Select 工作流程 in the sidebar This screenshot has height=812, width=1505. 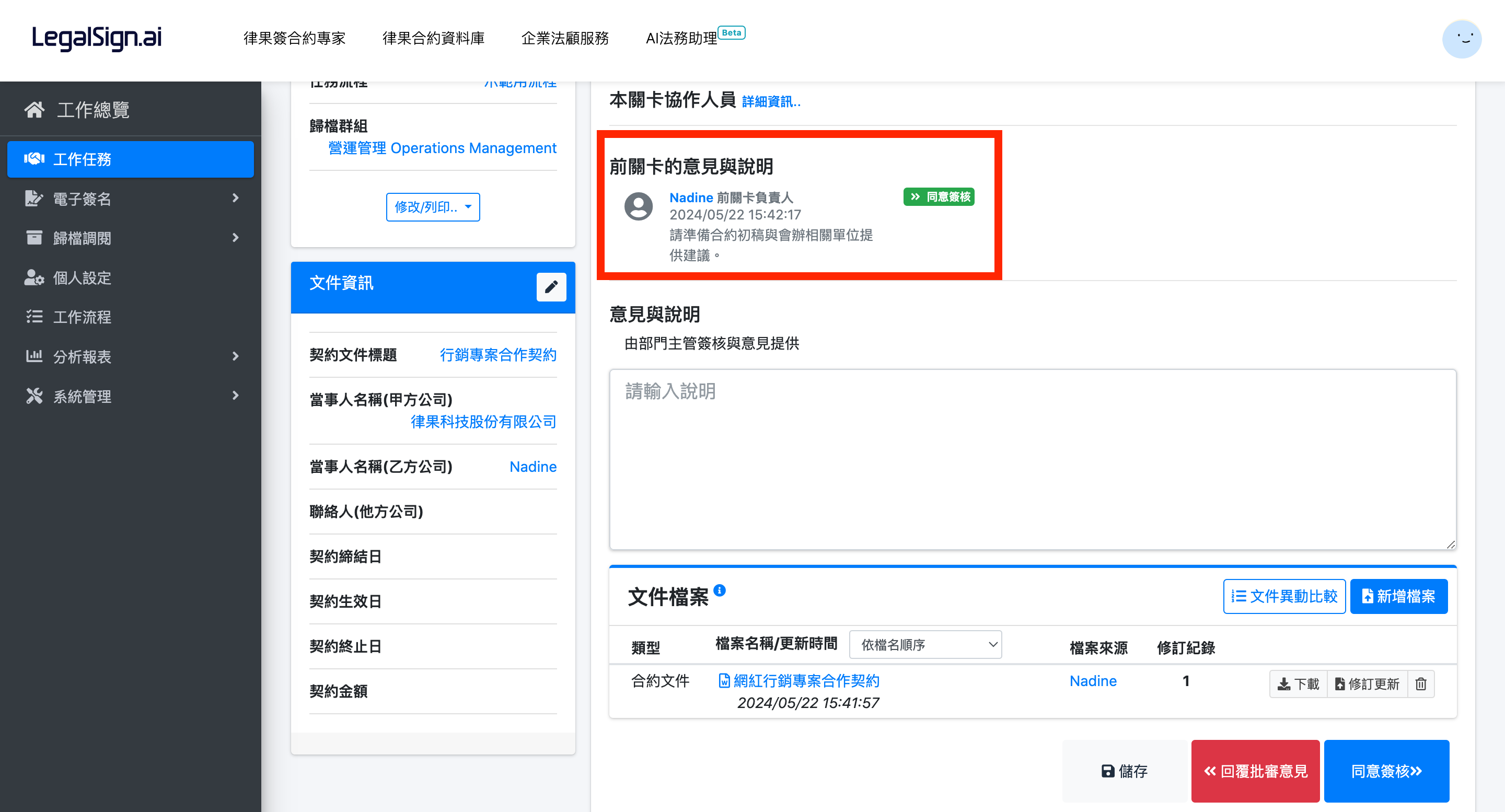pyautogui.click(x=82, y=317)
